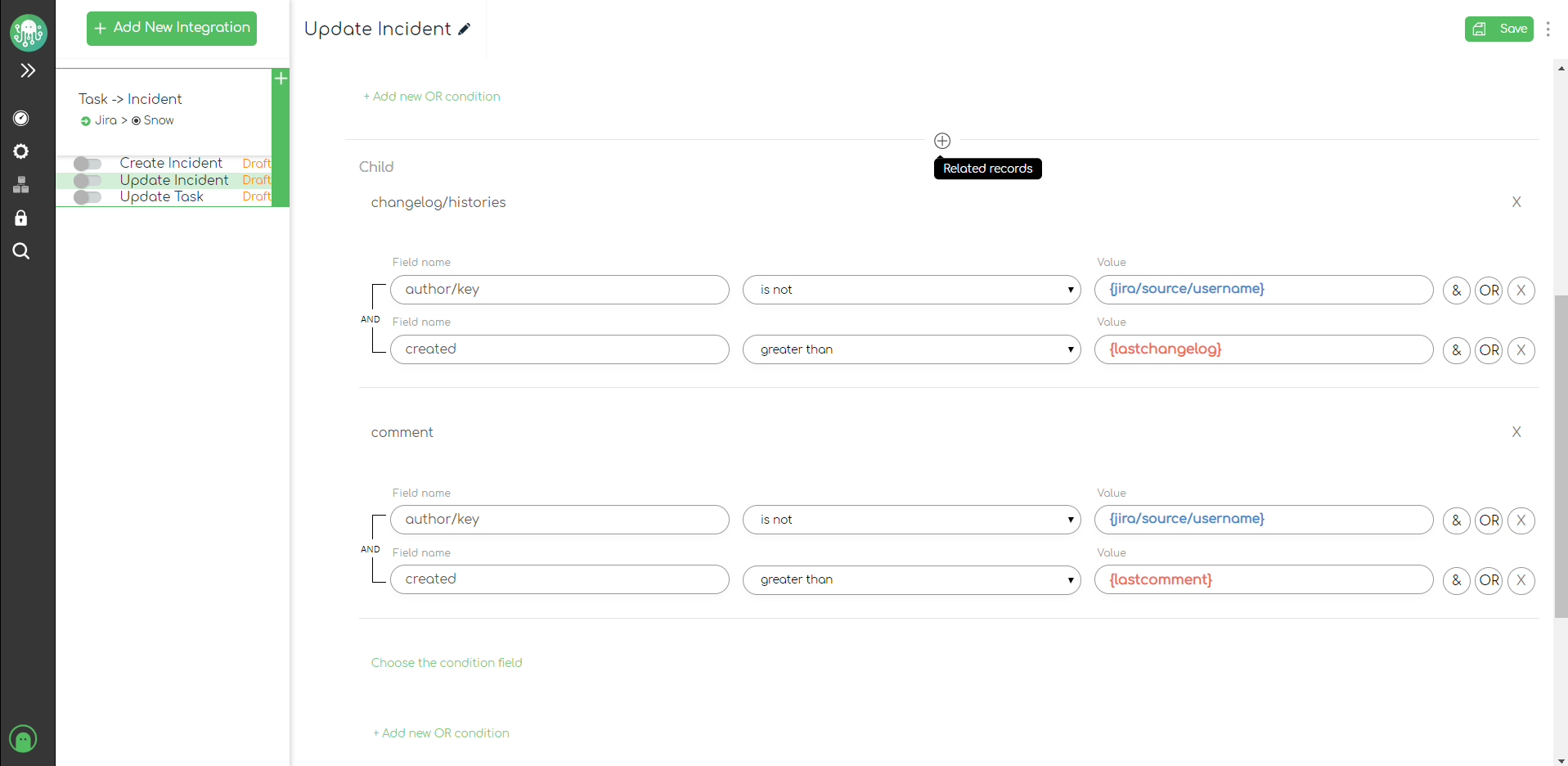The width and height of the screenshot is (1568, 766).
Task: Click the Related records plus circle icon
Action: tap(942, 141)
